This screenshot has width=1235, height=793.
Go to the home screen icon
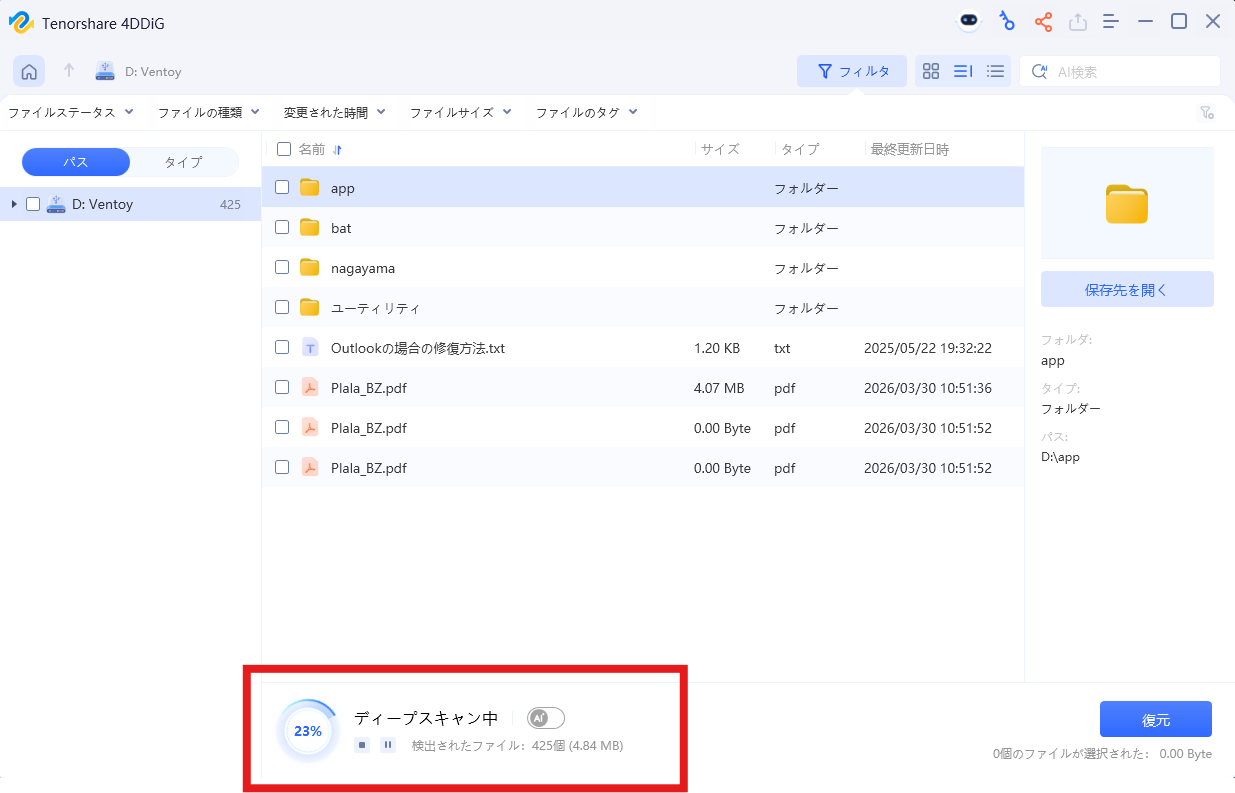click(x=29, y=71)
